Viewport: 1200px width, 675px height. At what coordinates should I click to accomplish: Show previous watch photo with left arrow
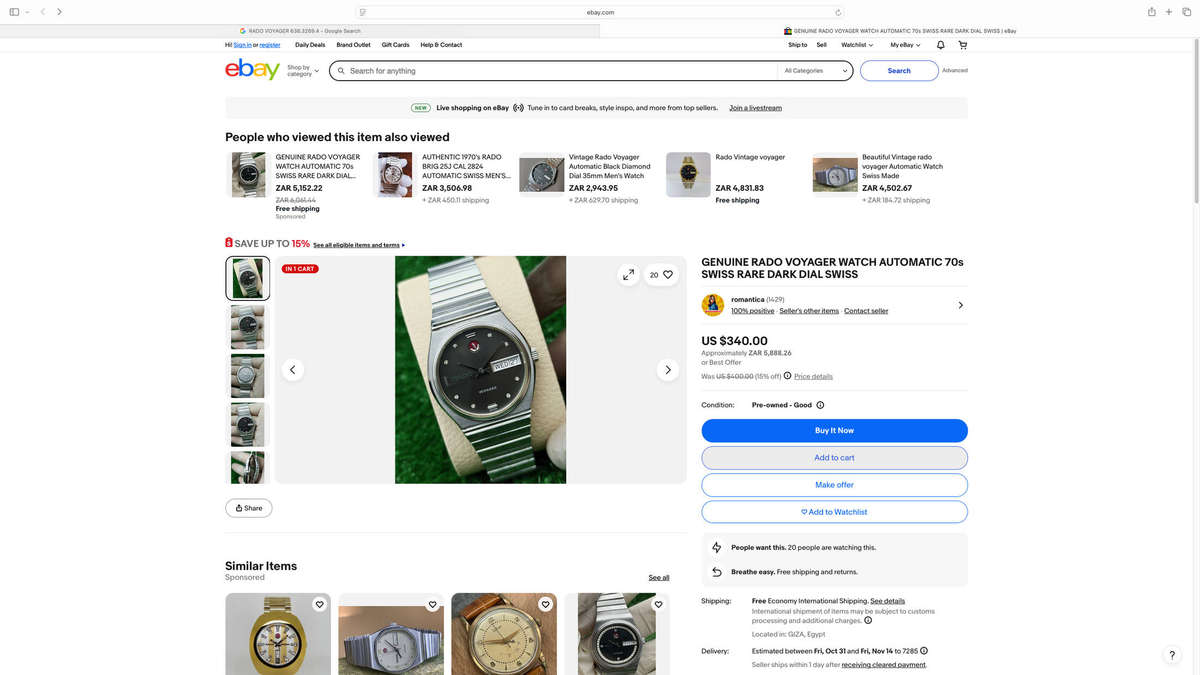click(x=293, y=370)
